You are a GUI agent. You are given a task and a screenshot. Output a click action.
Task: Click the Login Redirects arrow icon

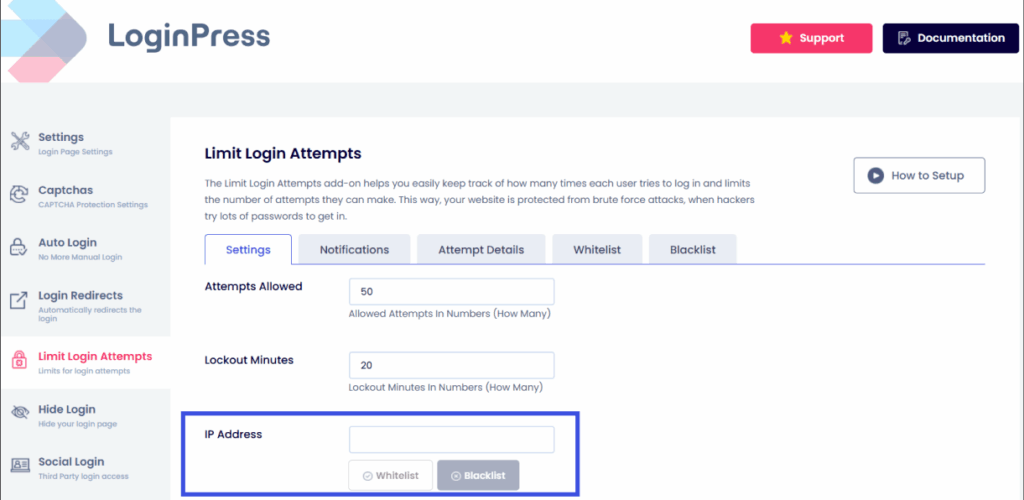pos(19,301)
